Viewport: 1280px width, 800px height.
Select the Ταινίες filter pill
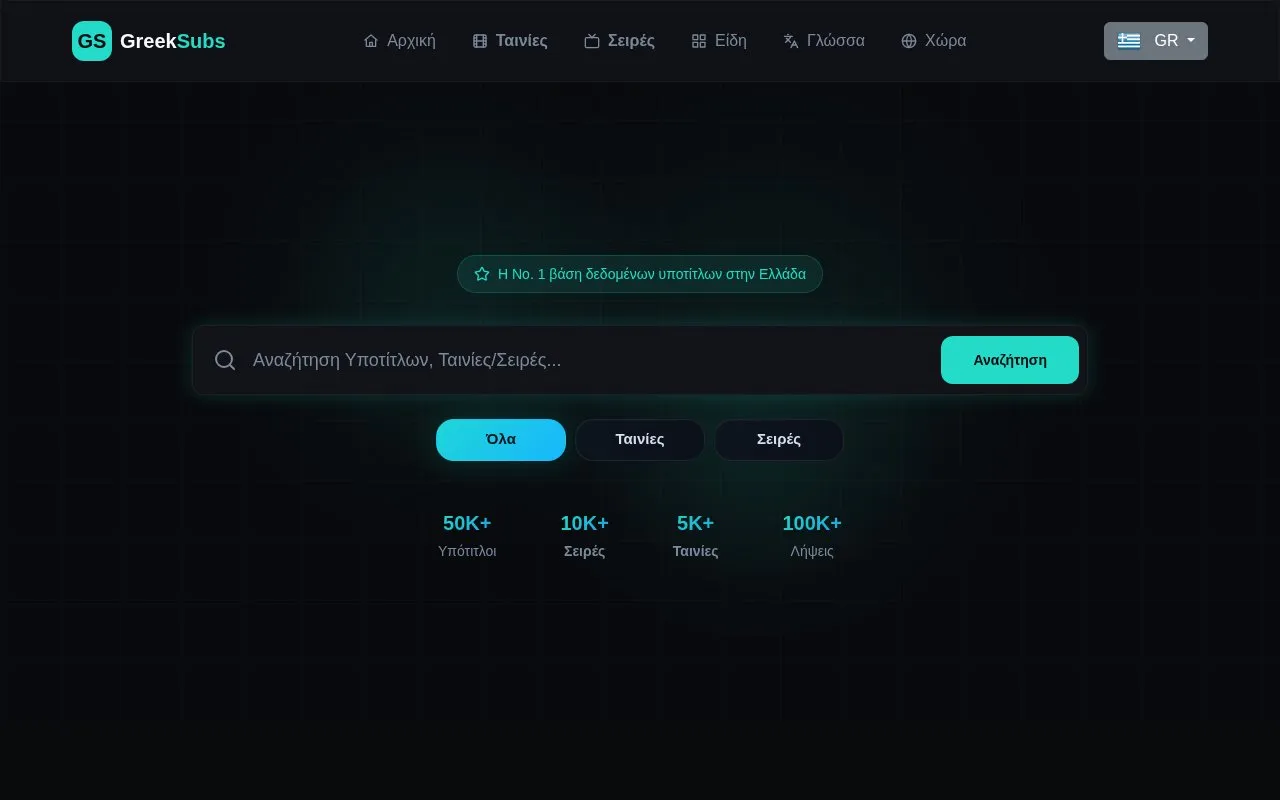(x=640, y=440)
